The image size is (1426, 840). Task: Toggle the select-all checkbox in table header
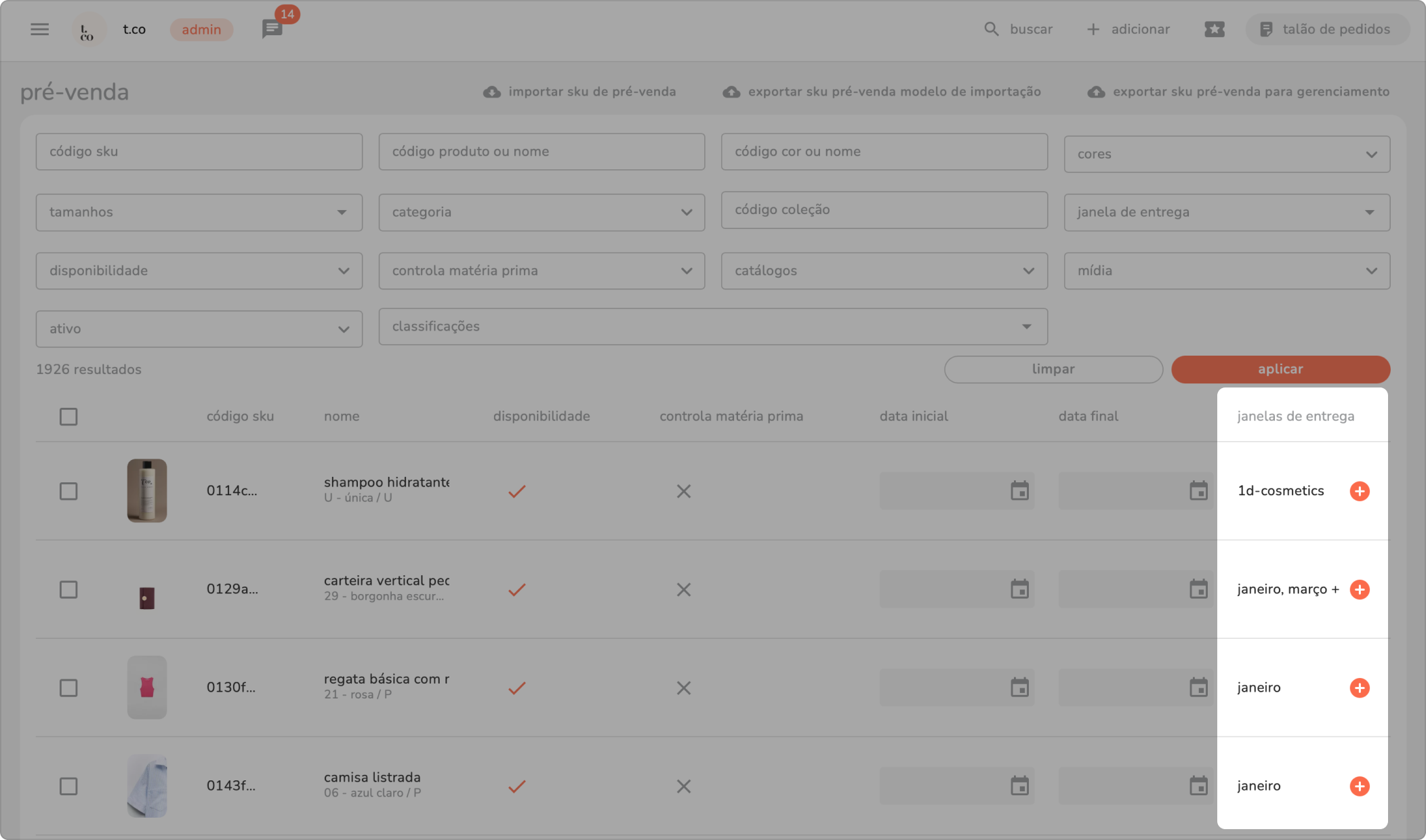(x=68, y=417)
